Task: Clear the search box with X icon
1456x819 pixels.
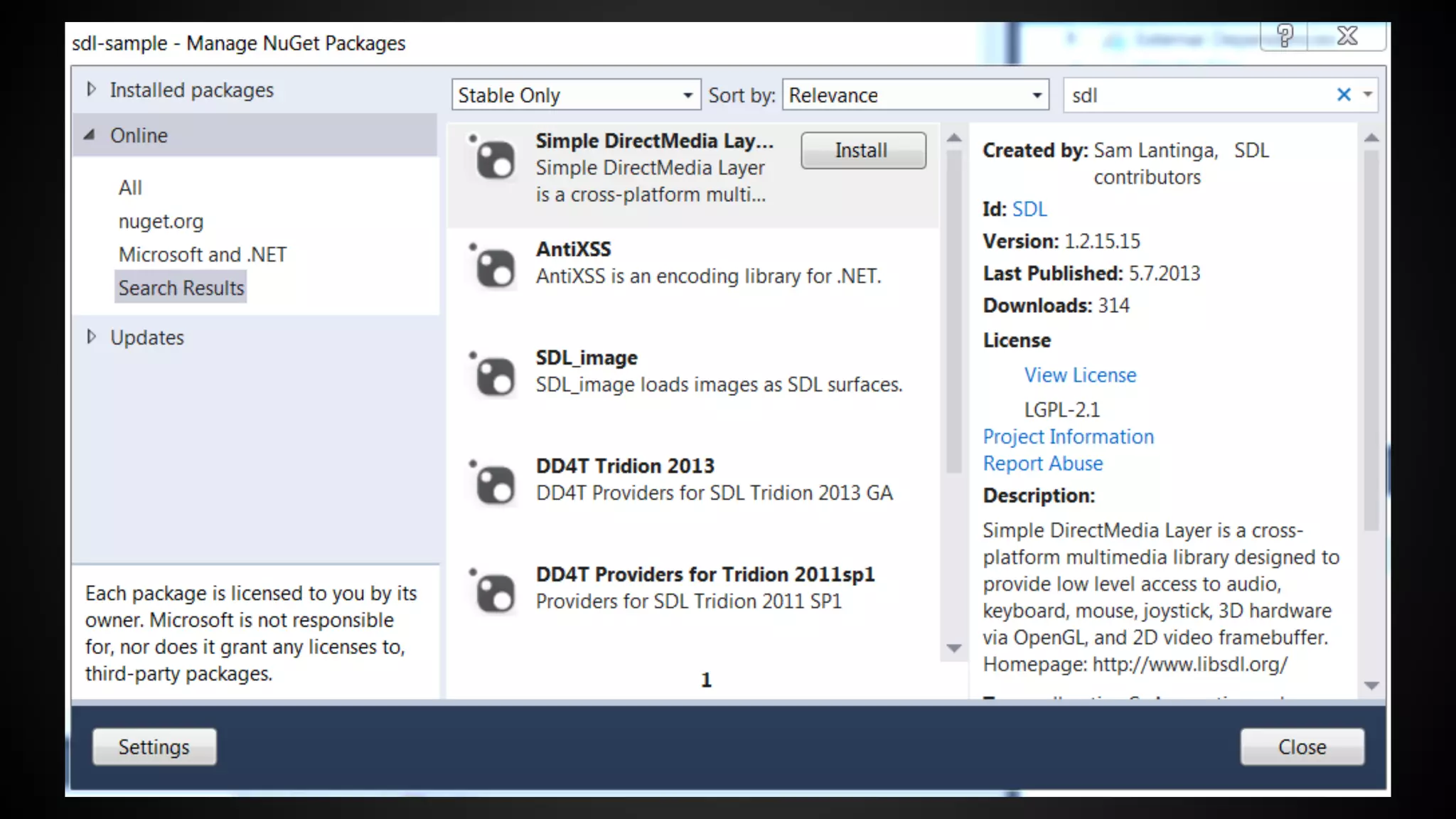Action: [1343, 95]
